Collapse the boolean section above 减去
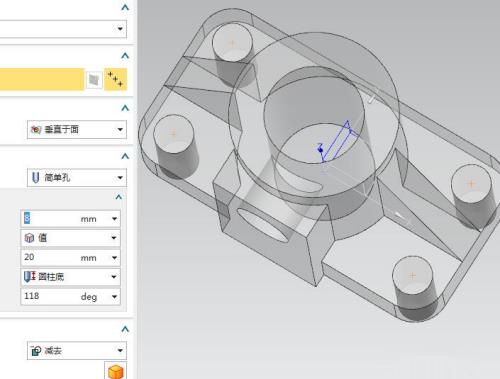This screenshot has height=379, width=500. [125, 329]
